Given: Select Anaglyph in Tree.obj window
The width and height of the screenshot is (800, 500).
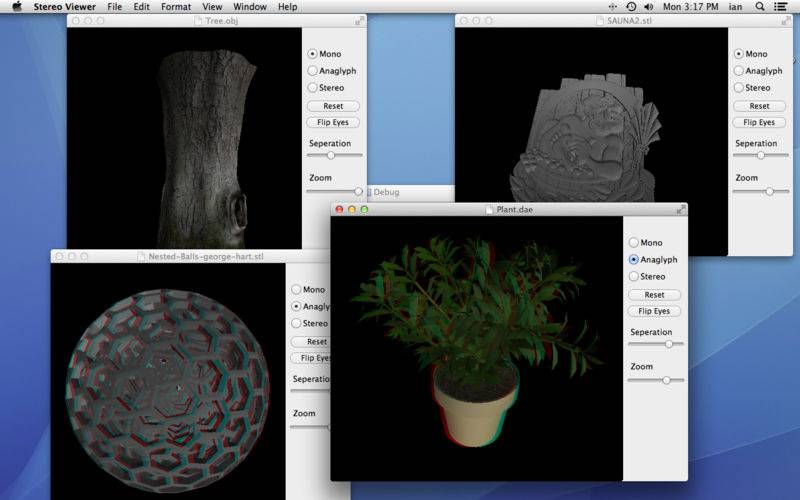Looking at the screenshot, I should pos(332,70).
